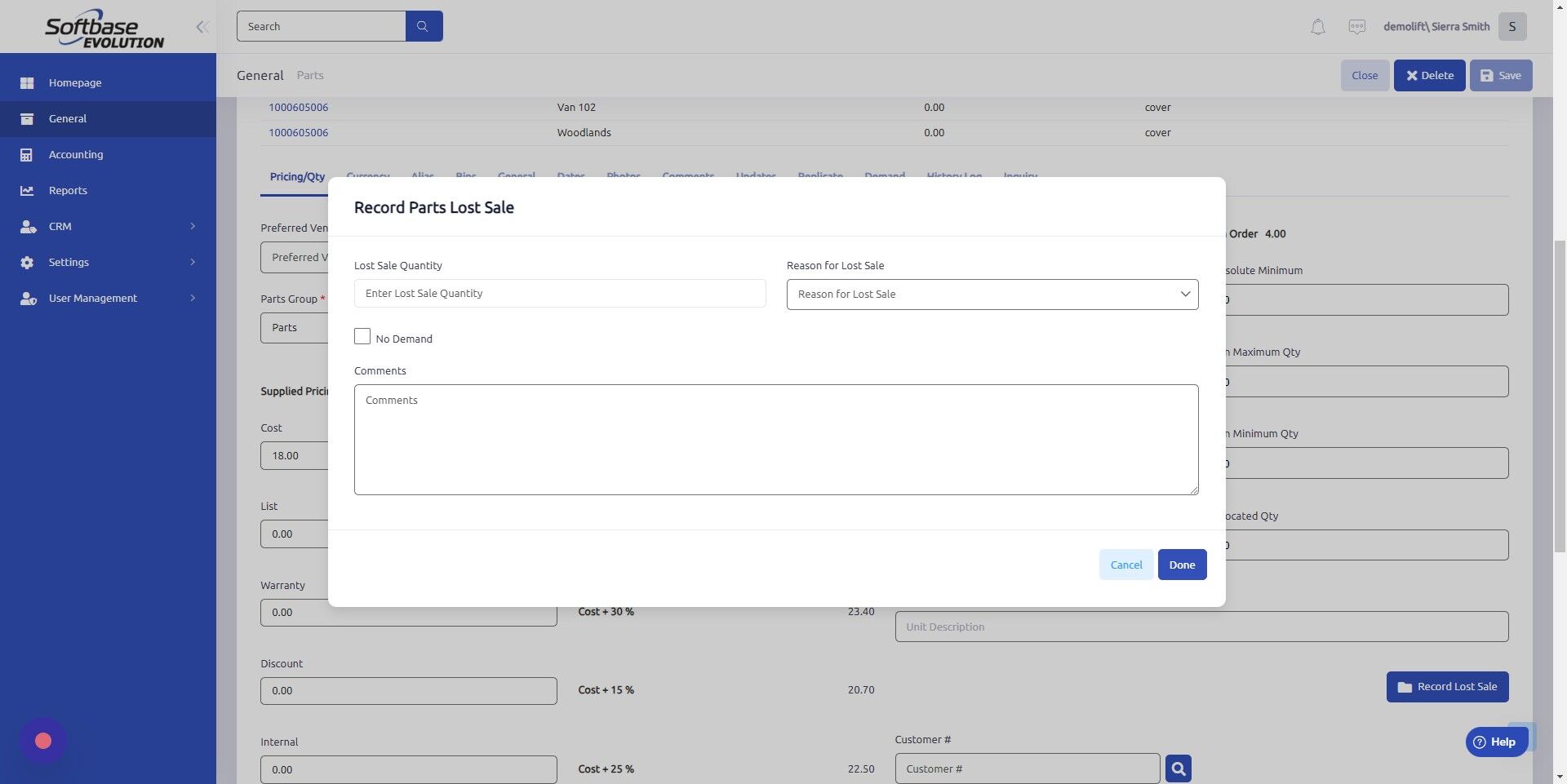The image size is (1567, 784).
Task: Open the chat messages icon
Action: (1356, 26)
